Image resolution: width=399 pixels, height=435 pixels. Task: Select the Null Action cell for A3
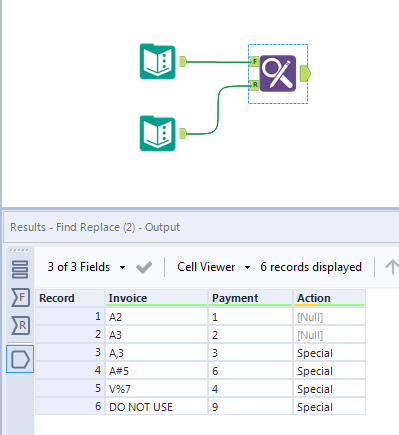pos(329,335)
